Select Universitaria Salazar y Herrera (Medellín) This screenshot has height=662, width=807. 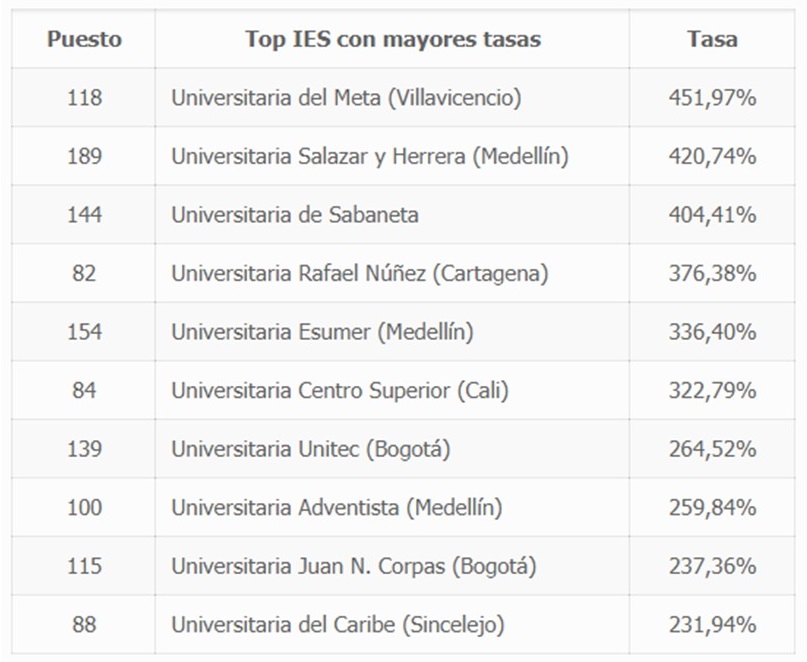coord(370,156)
